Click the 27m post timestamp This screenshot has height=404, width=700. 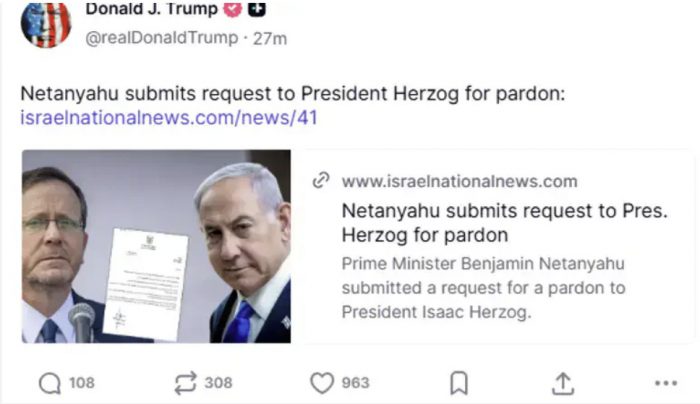coord(270,38)
